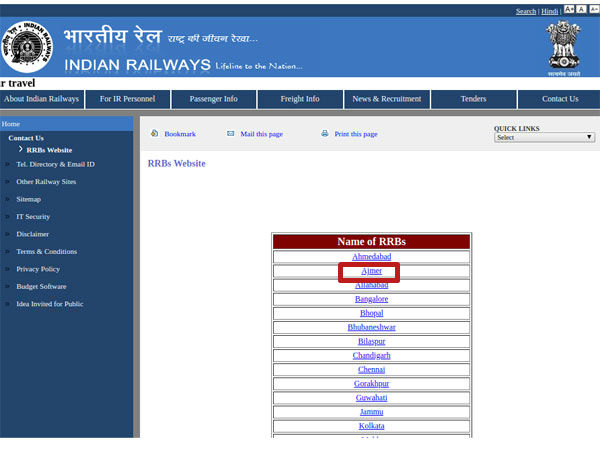Open the Jammu RRB link
This screenshot has width=600, height=450.
(372, 412)
